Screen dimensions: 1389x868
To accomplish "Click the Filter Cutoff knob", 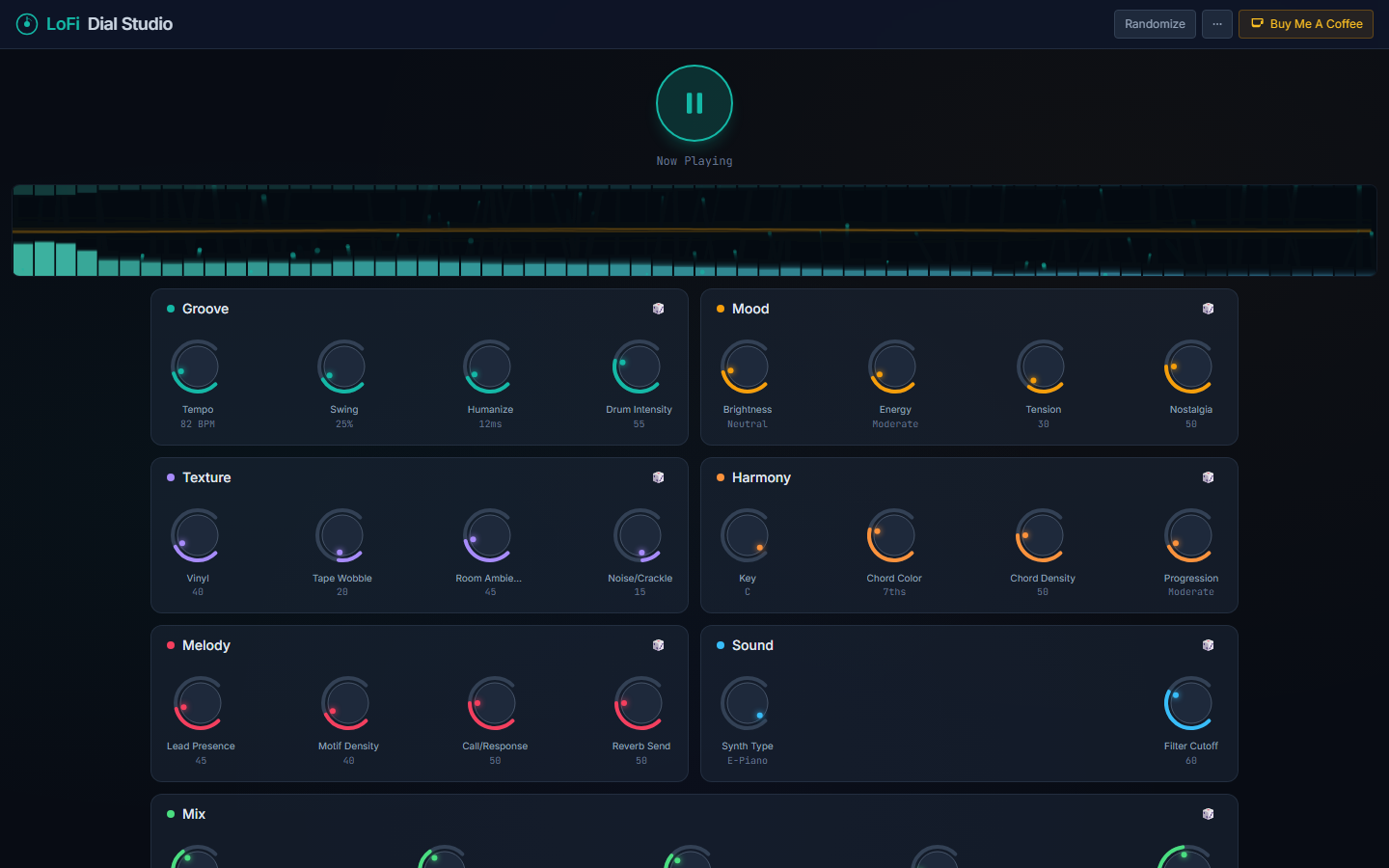I will 1191,703.
